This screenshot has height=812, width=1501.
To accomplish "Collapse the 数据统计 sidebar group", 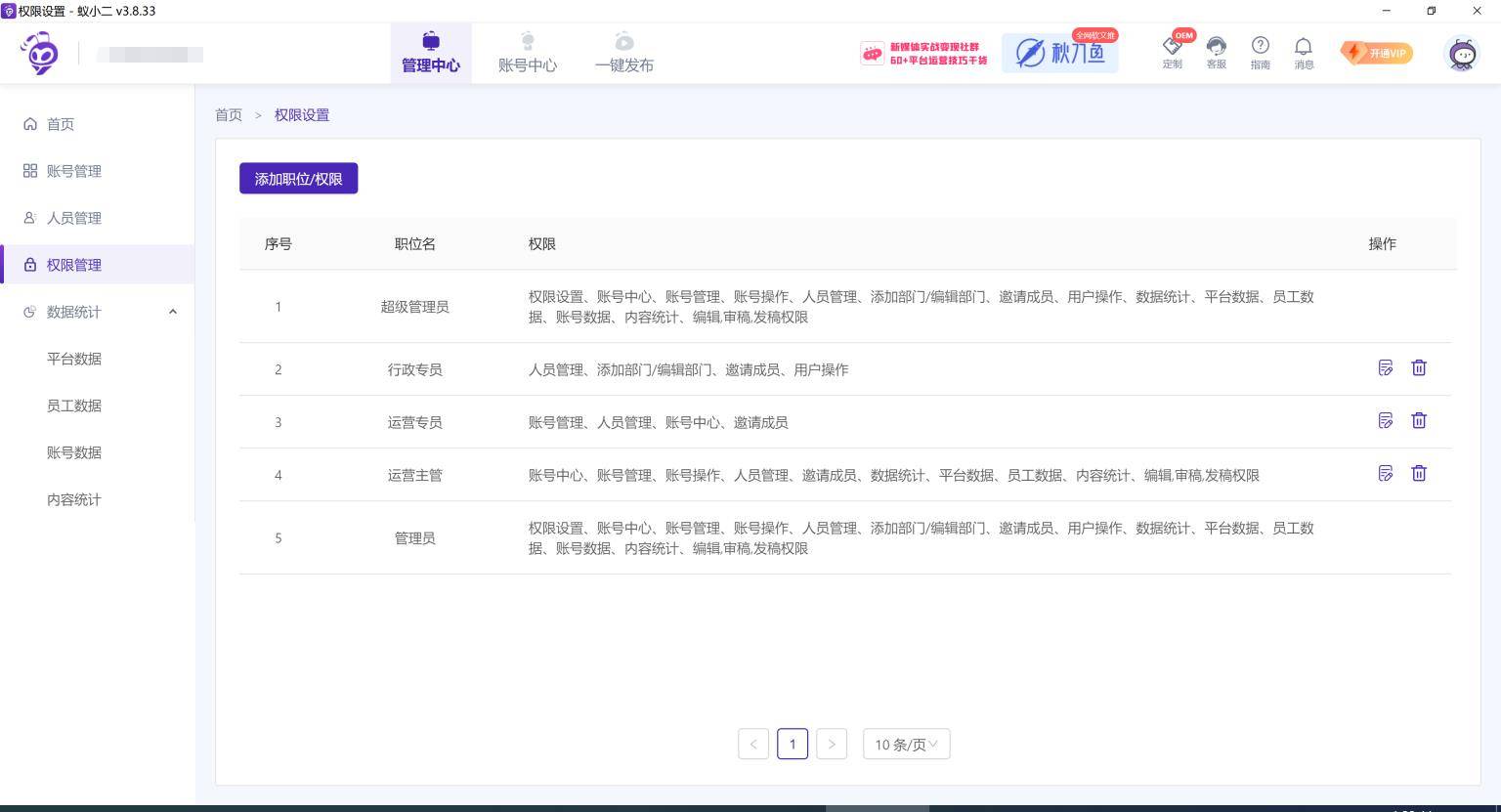I will [173, 312].
